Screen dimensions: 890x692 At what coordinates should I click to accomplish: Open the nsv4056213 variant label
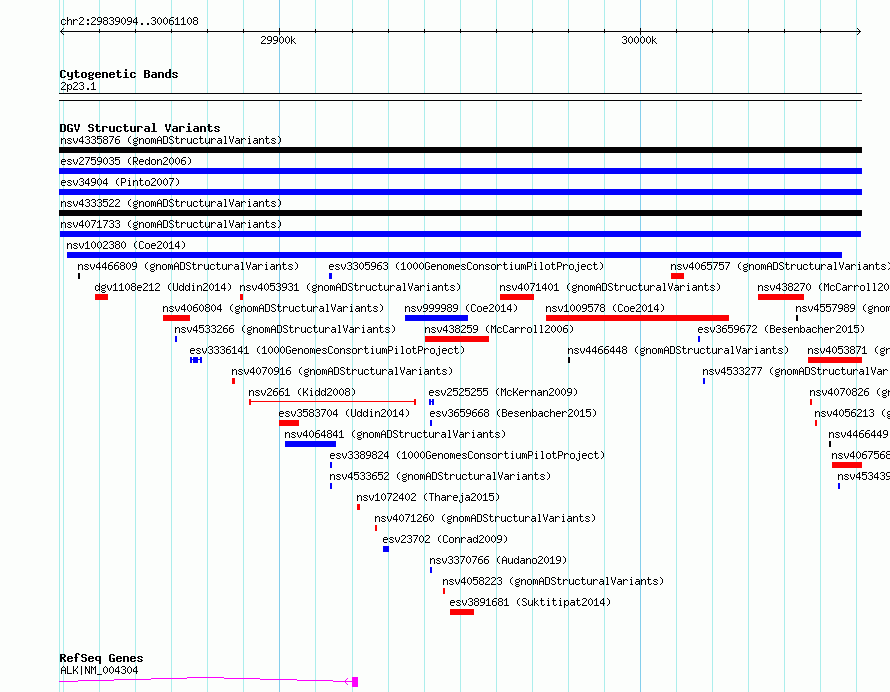[851, 413]
